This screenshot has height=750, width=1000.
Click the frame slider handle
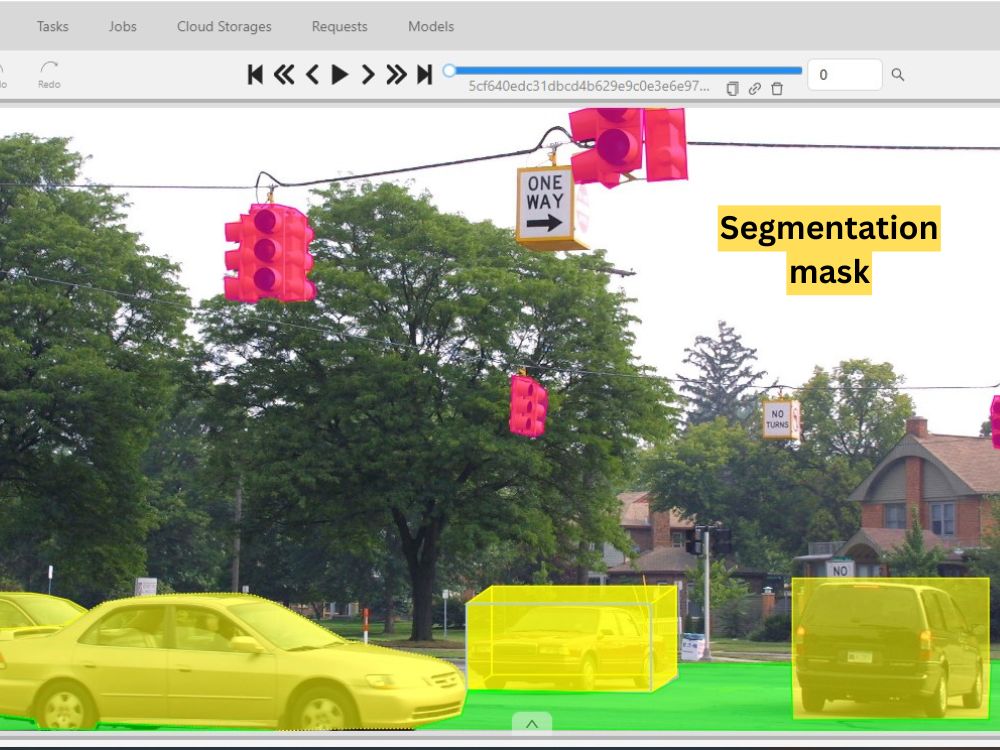click(x=449, y=70)
